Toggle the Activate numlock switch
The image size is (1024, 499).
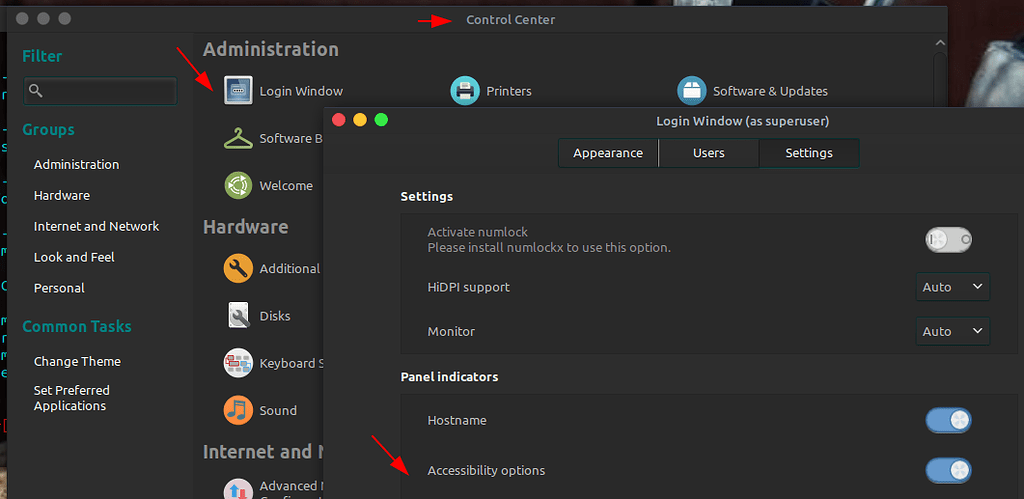point(948,240)
